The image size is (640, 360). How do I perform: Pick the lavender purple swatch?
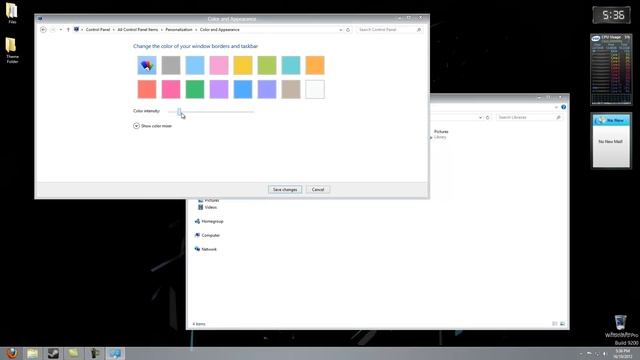(x=219, y=89)
